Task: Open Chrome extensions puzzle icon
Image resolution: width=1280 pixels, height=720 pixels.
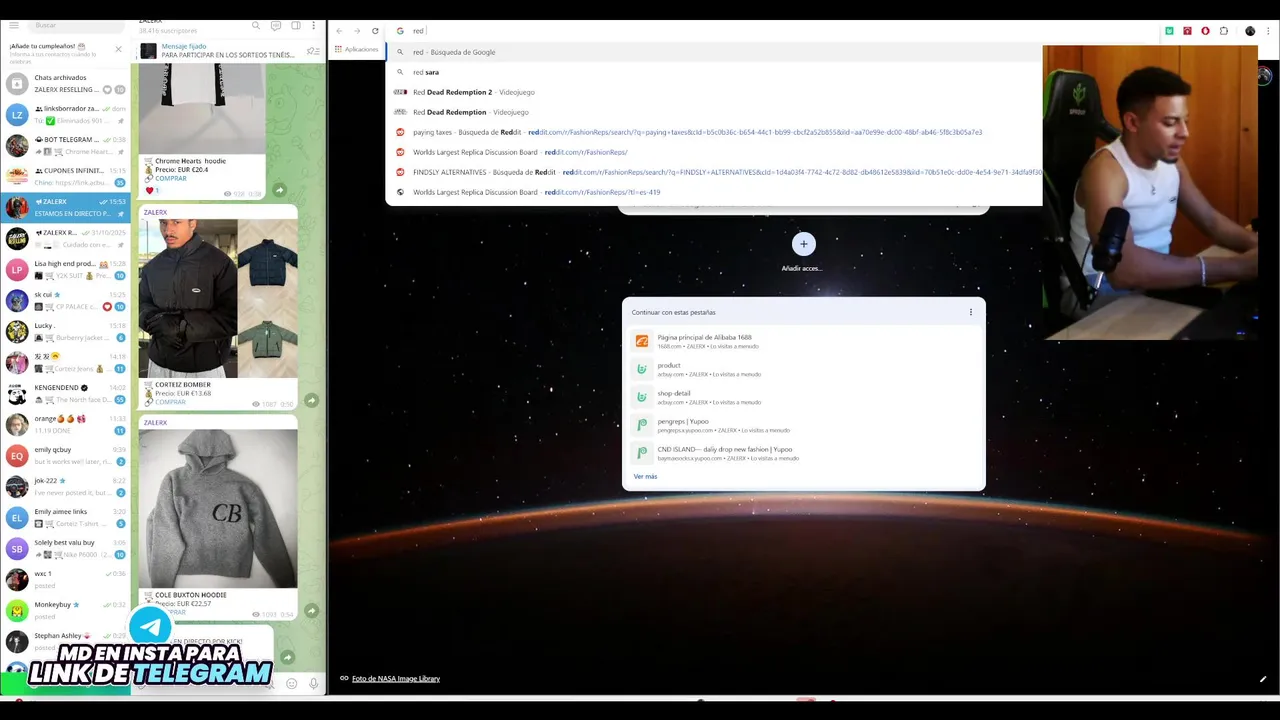Action: 1223,31
